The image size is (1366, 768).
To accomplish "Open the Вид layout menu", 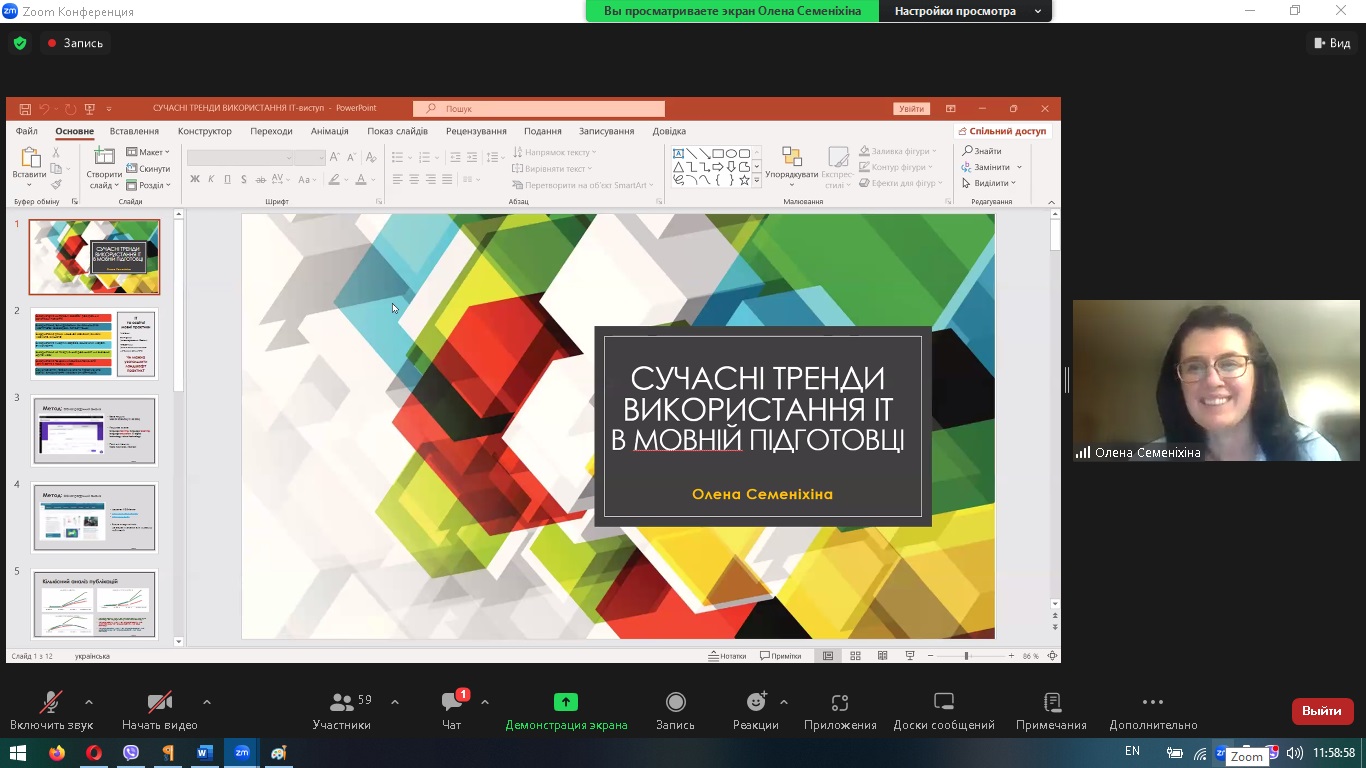I will (1331, 43).
